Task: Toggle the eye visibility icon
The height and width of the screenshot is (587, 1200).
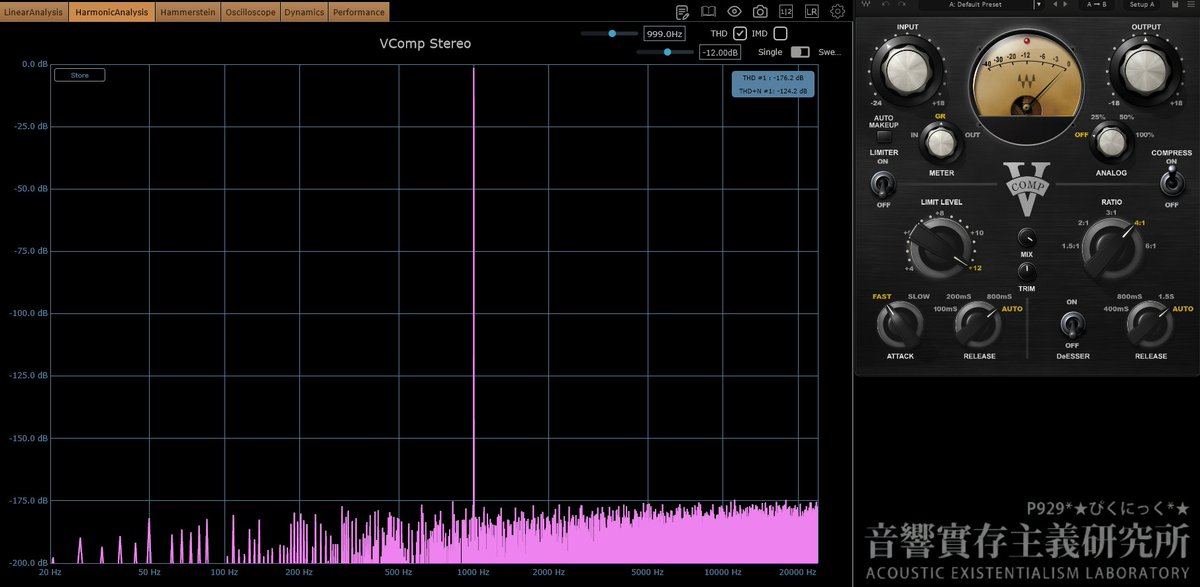Action: pos(735,12)
